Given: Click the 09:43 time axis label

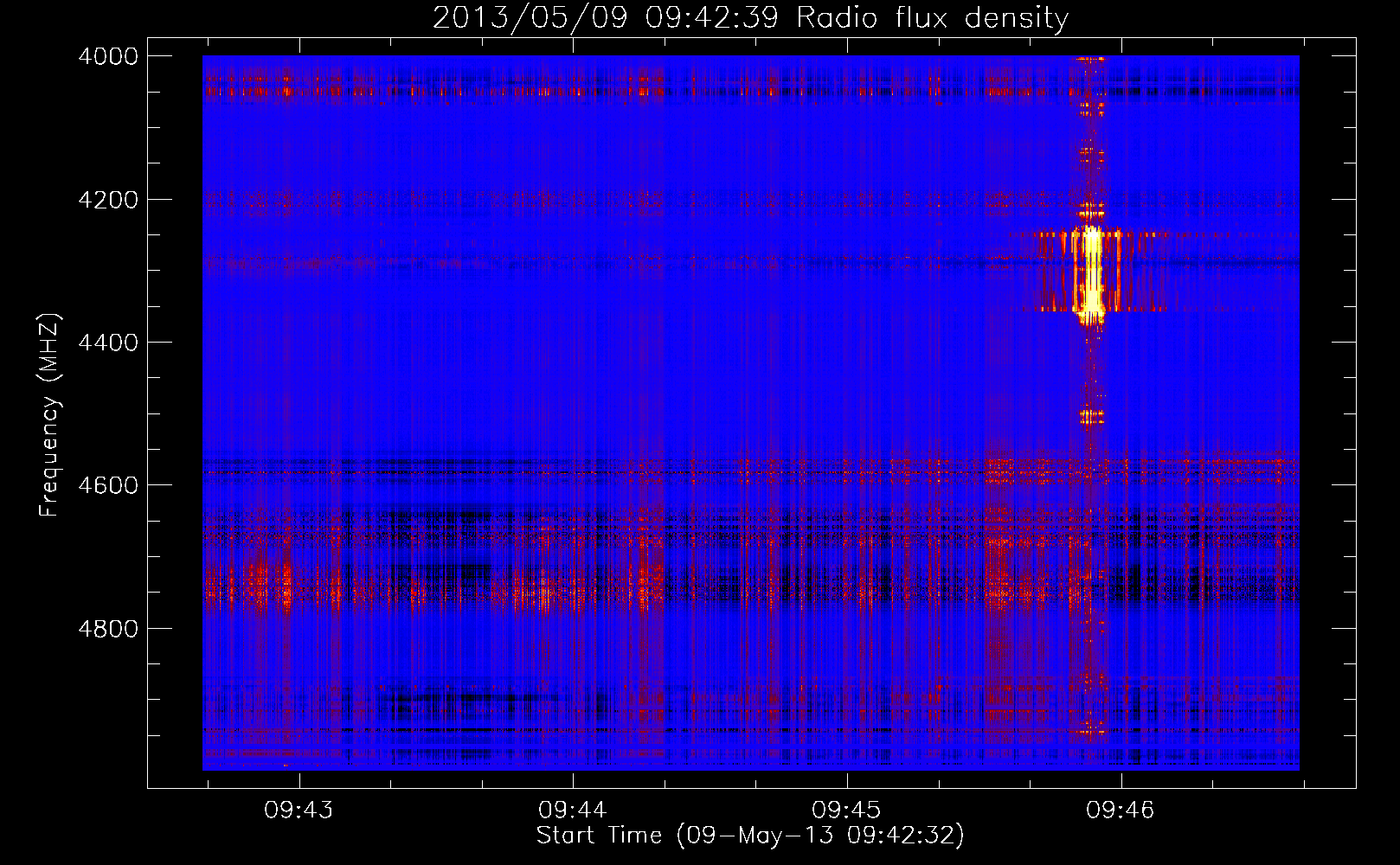Looking at the screenshot, I should coord(299,810).
